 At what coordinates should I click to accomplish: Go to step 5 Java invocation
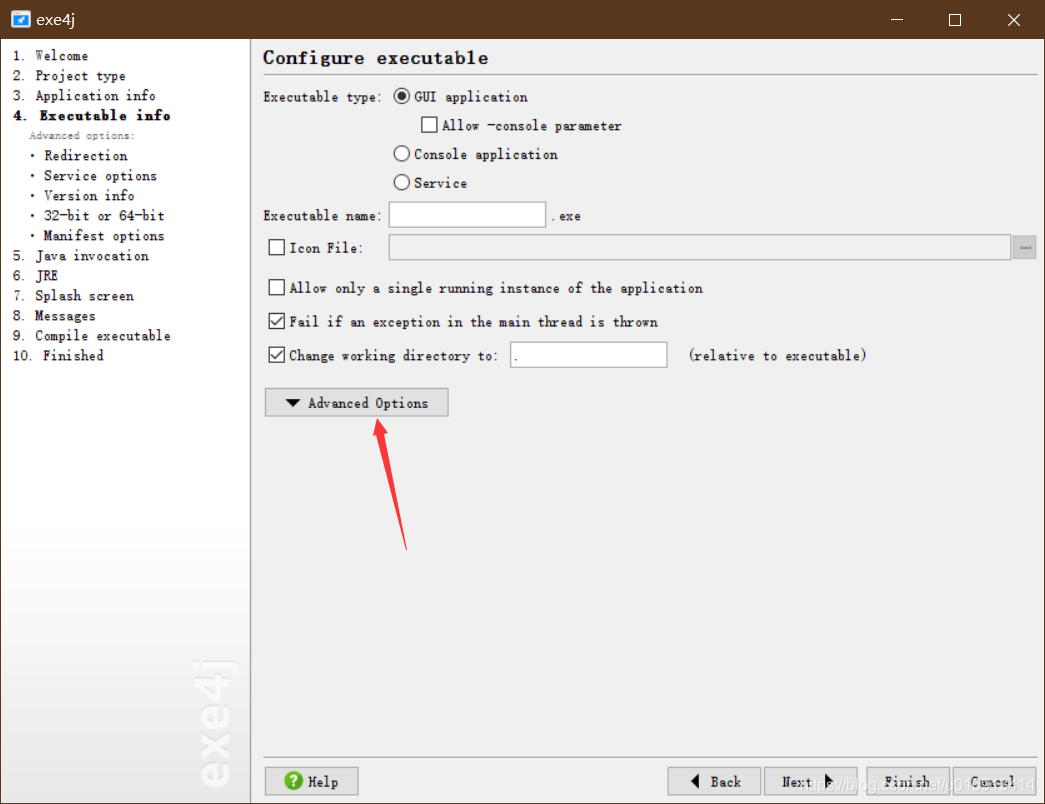tap(81, 256)
